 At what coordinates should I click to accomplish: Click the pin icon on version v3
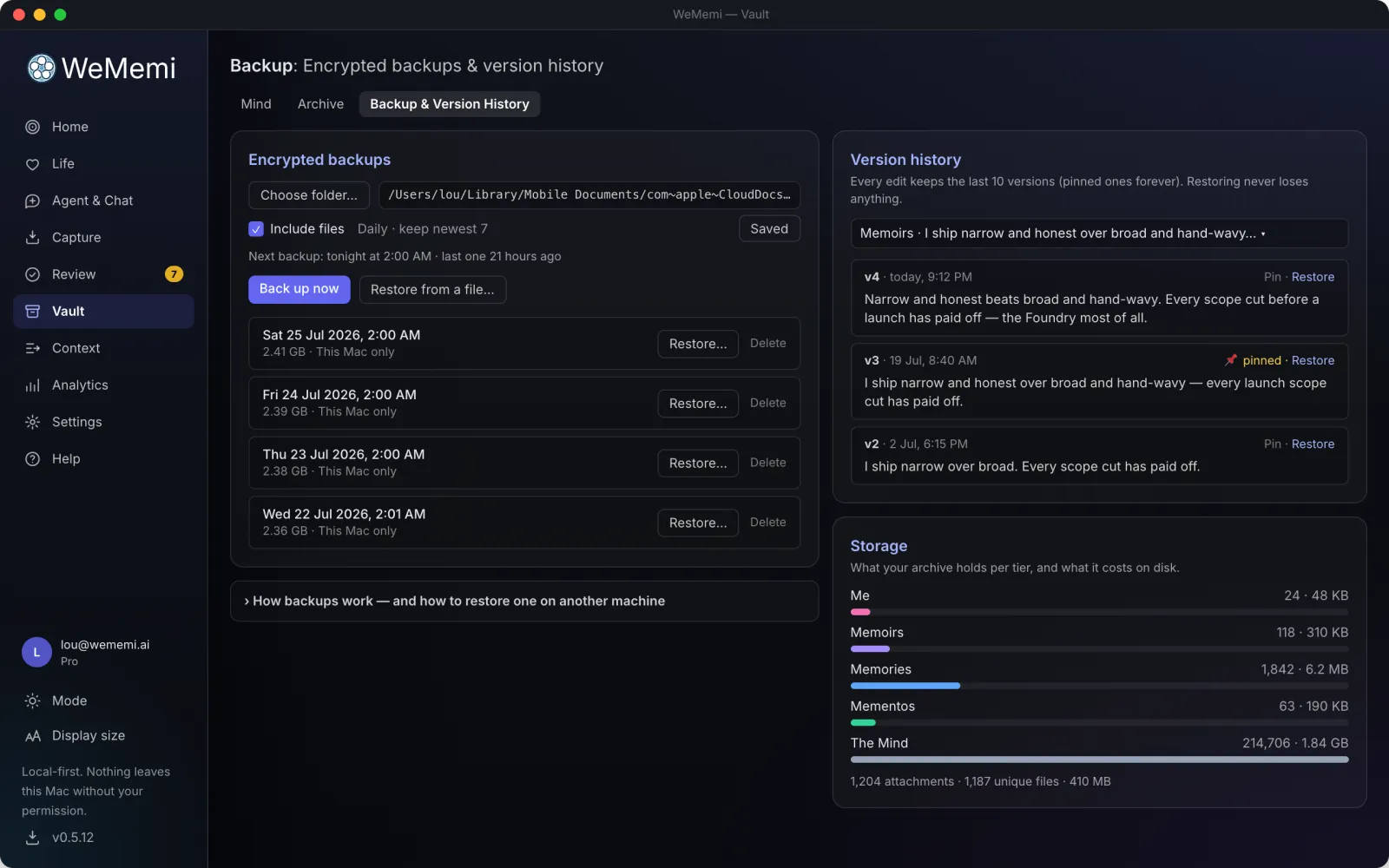(x=1231, y=360)
